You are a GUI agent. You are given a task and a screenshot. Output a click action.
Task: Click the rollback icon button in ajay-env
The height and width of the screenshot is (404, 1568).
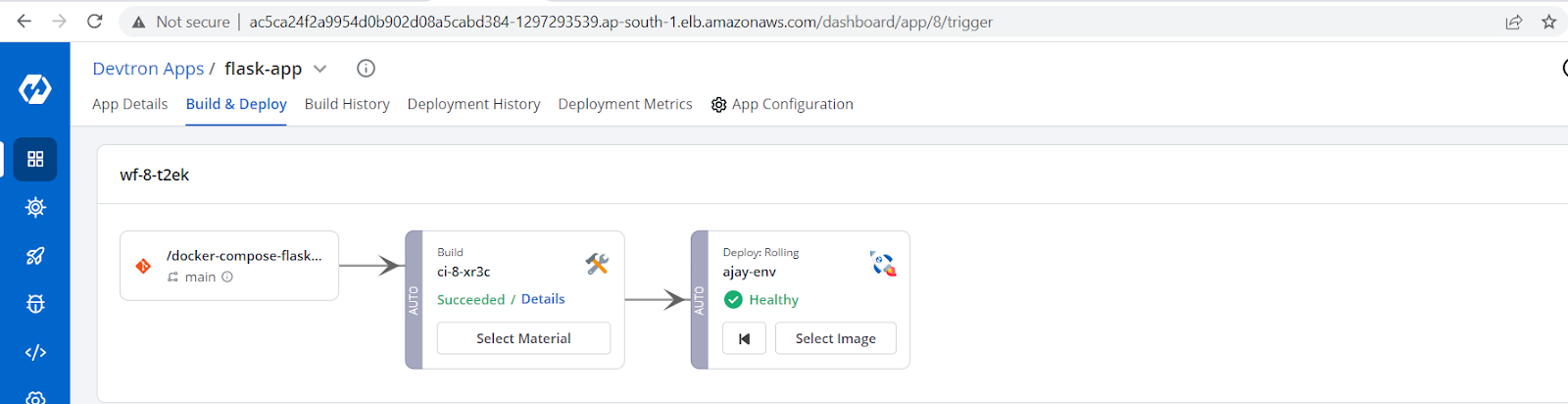744,338
